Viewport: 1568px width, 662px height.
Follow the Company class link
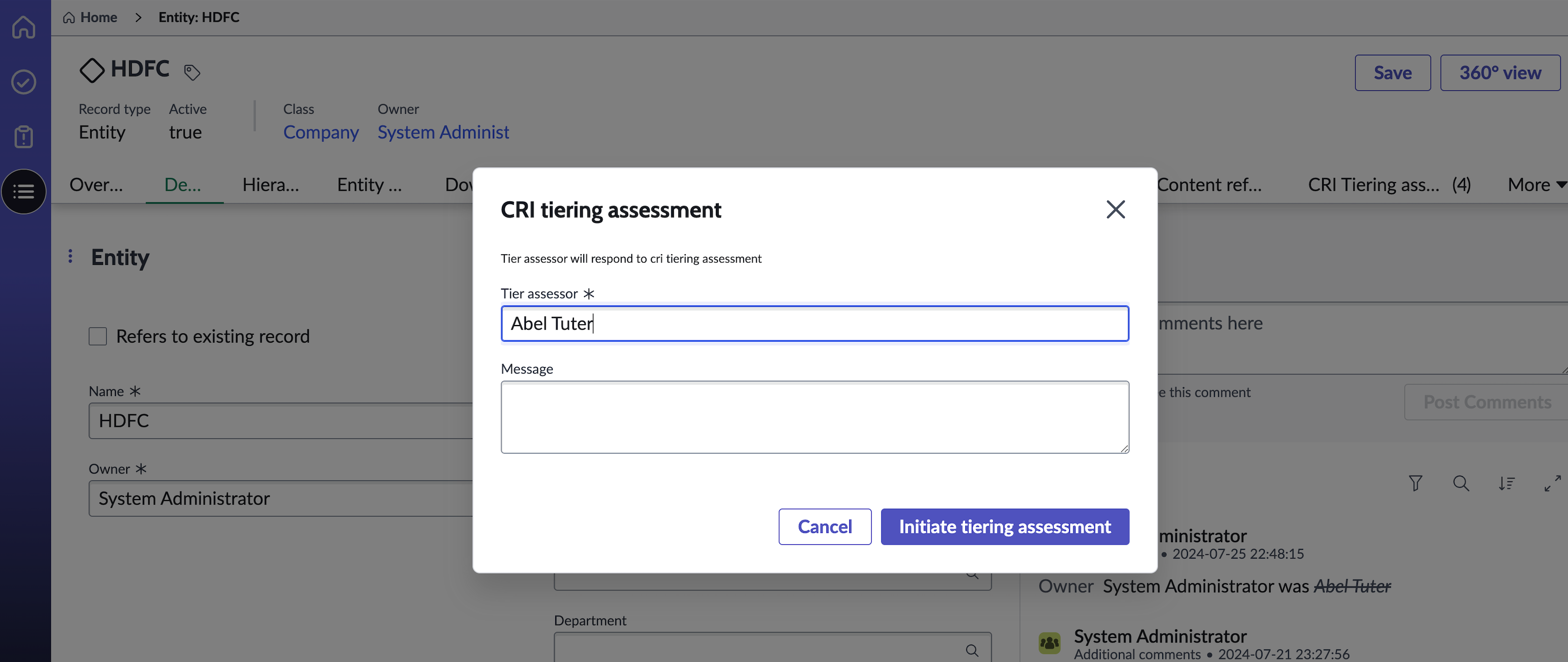coord(321,132)
